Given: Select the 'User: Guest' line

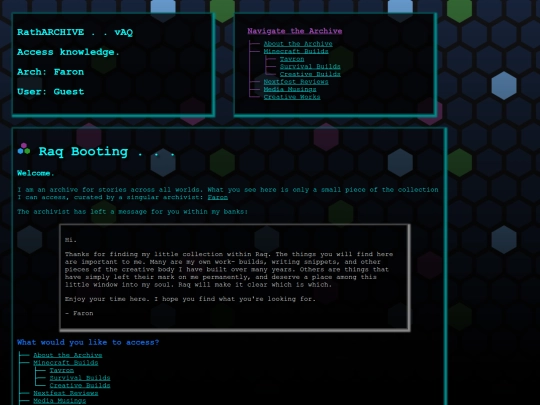Looking at the screenshot, I should click(x=51, y=92).
